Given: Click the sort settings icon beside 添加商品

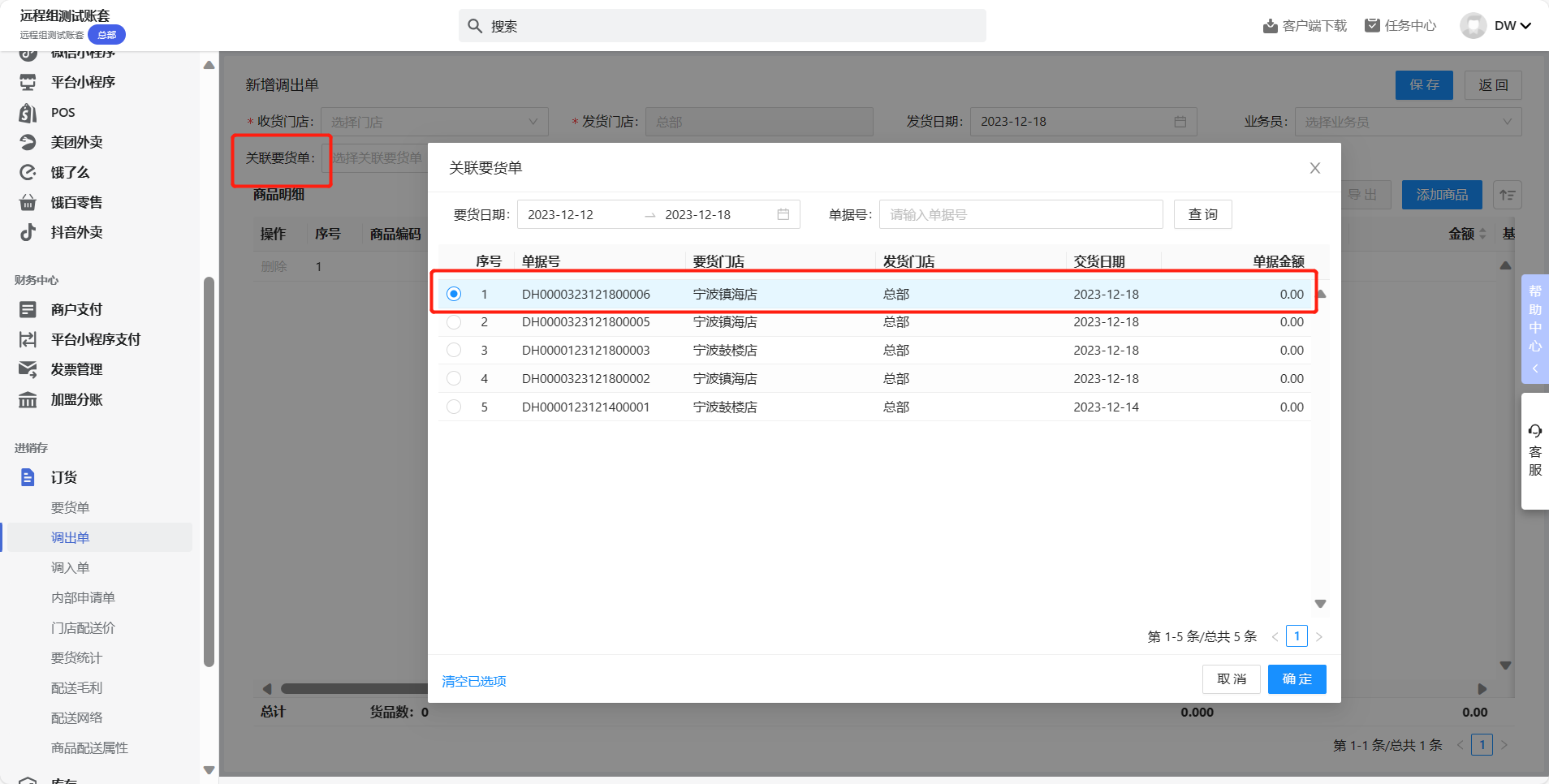Looking at the screenshot, I should [x=1508, y=195].
